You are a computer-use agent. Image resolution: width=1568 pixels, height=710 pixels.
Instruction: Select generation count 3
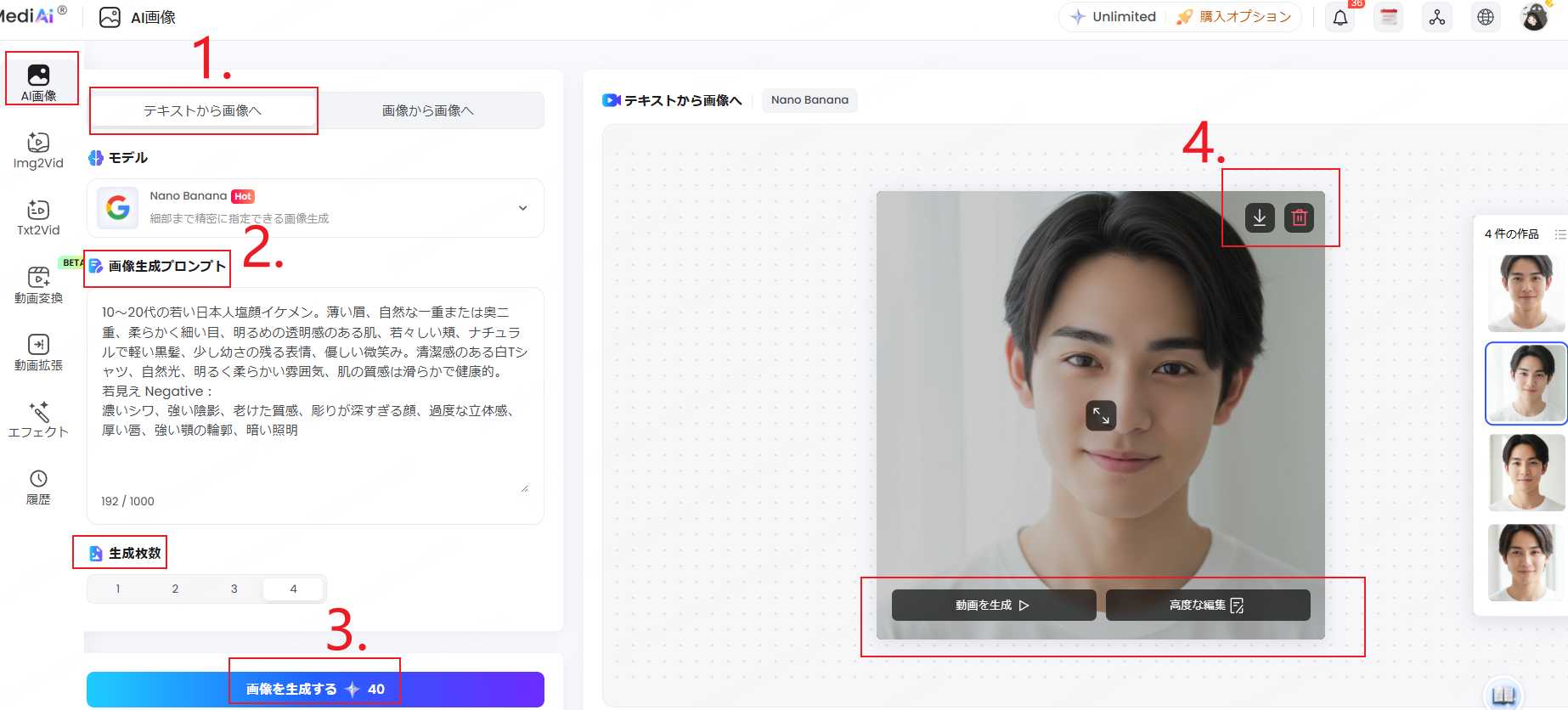pyautogui.click(x=234, y=589)
